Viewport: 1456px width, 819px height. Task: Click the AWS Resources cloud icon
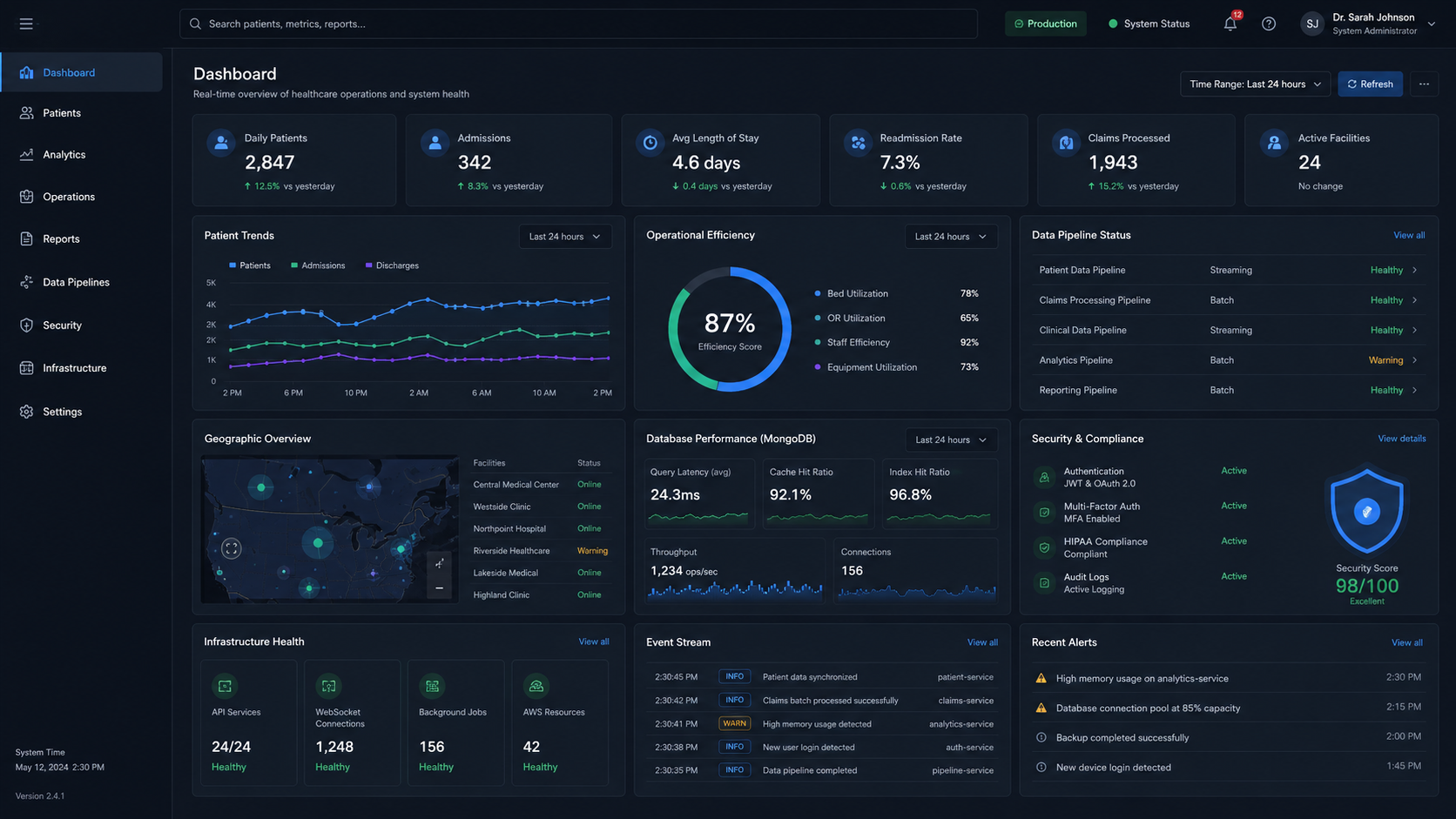(536, 687)
